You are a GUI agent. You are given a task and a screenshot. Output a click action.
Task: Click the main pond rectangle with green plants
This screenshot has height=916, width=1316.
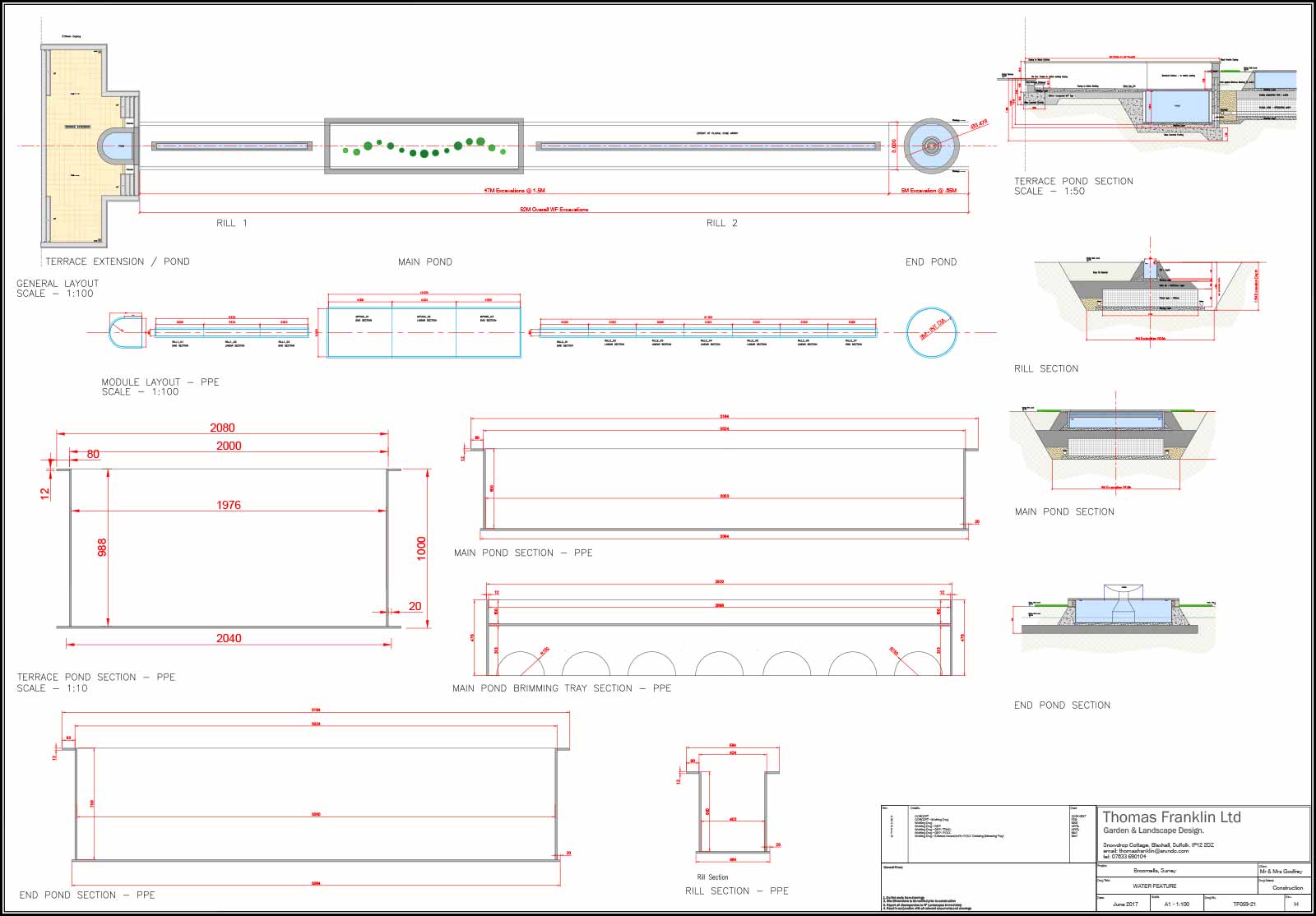tap(424, 146)
